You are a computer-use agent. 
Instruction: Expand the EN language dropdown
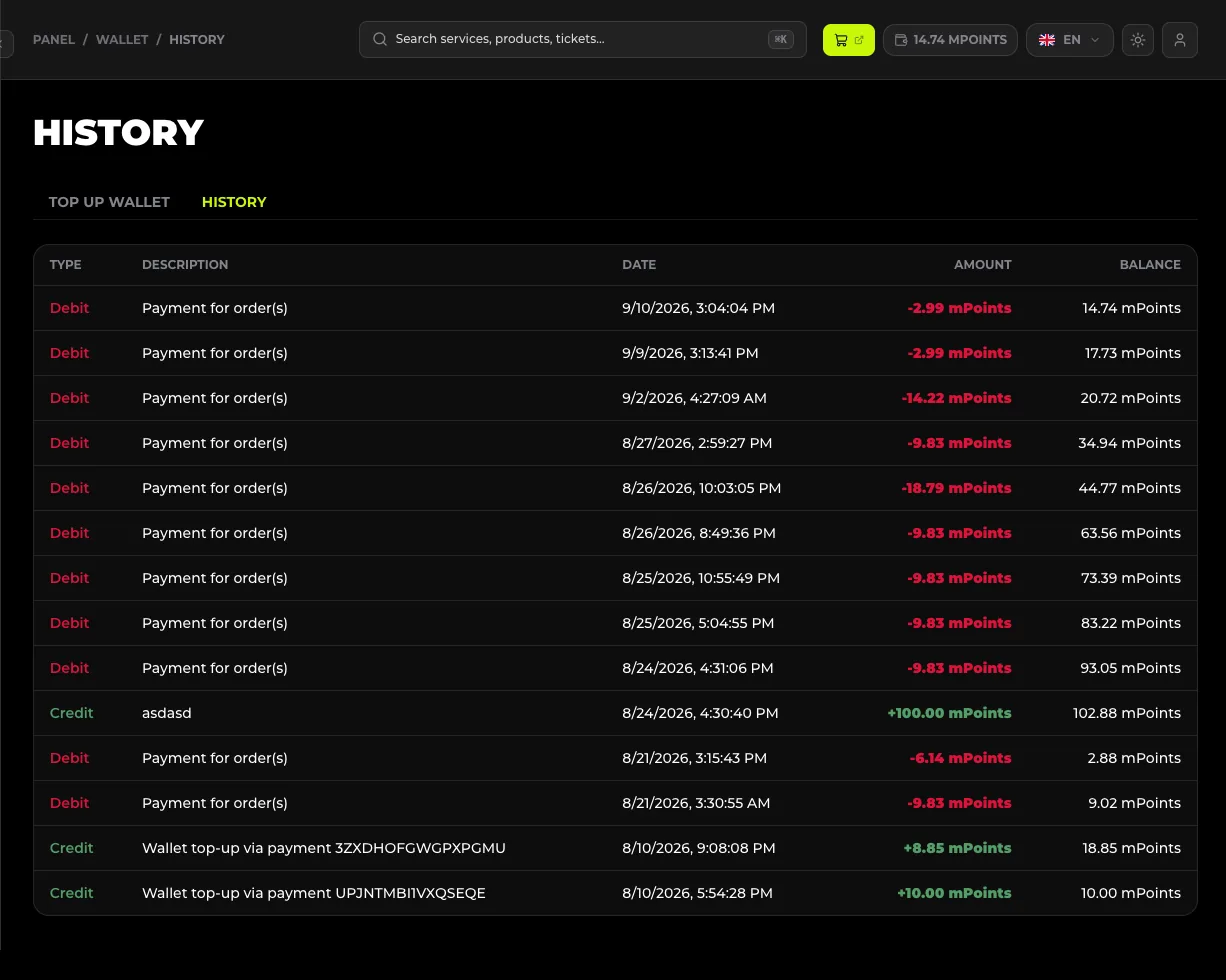tap(1070, 40)
